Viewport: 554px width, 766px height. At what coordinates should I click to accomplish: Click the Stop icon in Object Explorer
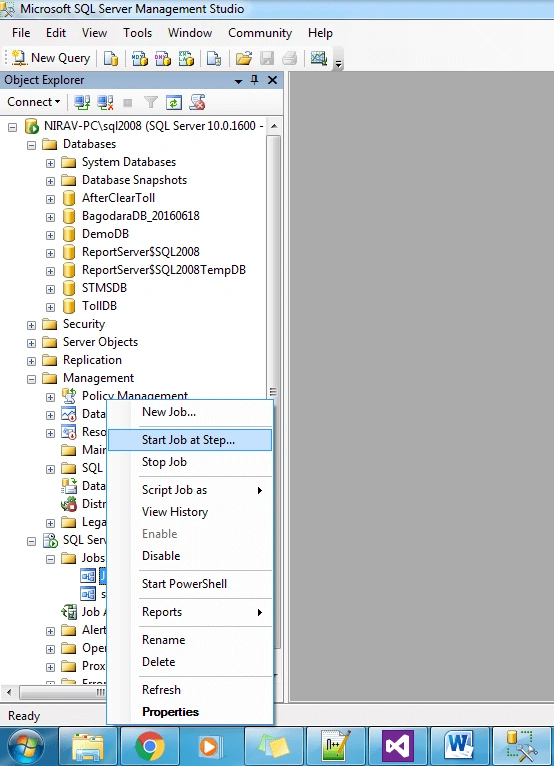[x=128, y=103]
